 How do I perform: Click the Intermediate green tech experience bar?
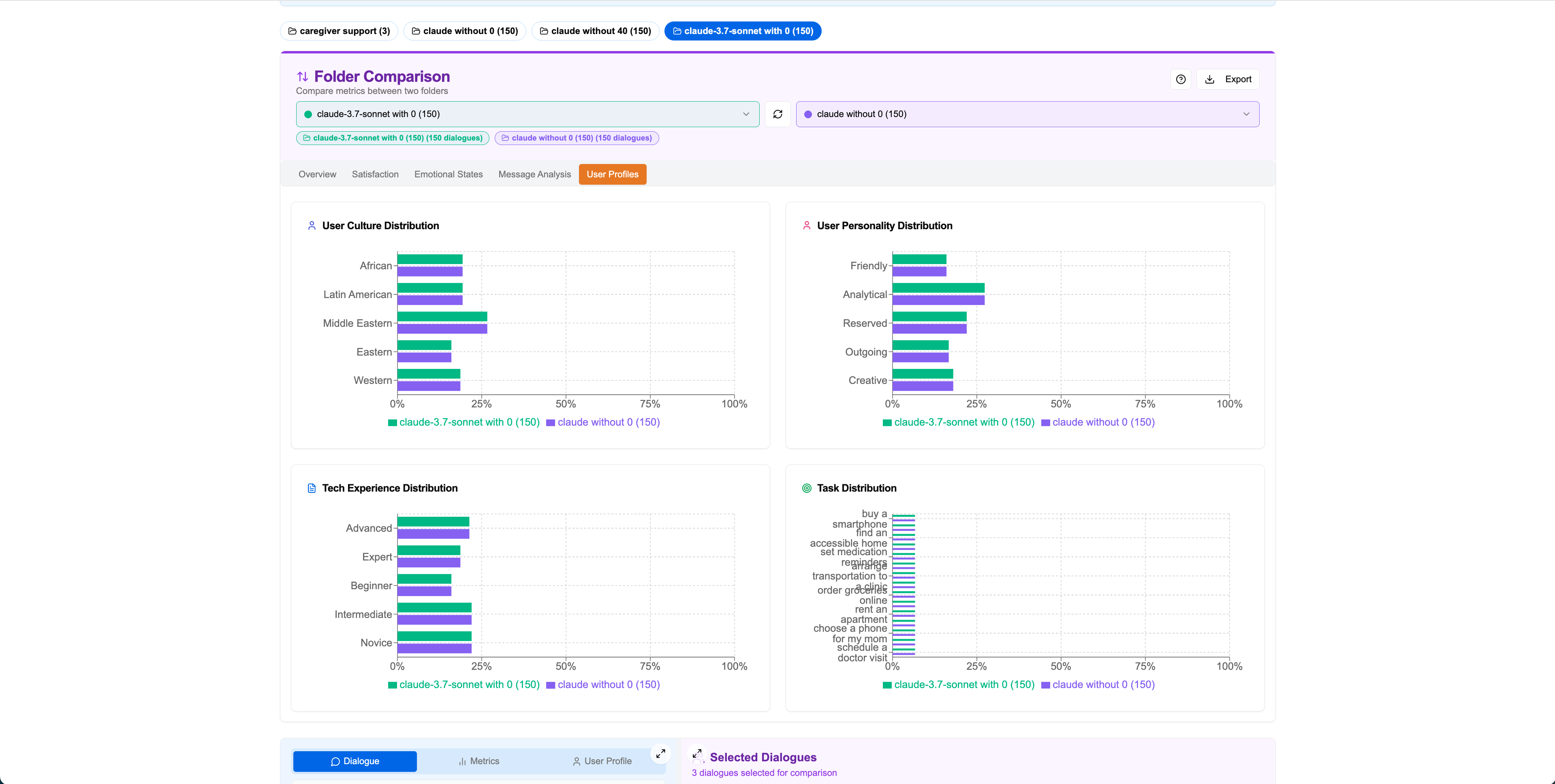click(x=434, y=607)
